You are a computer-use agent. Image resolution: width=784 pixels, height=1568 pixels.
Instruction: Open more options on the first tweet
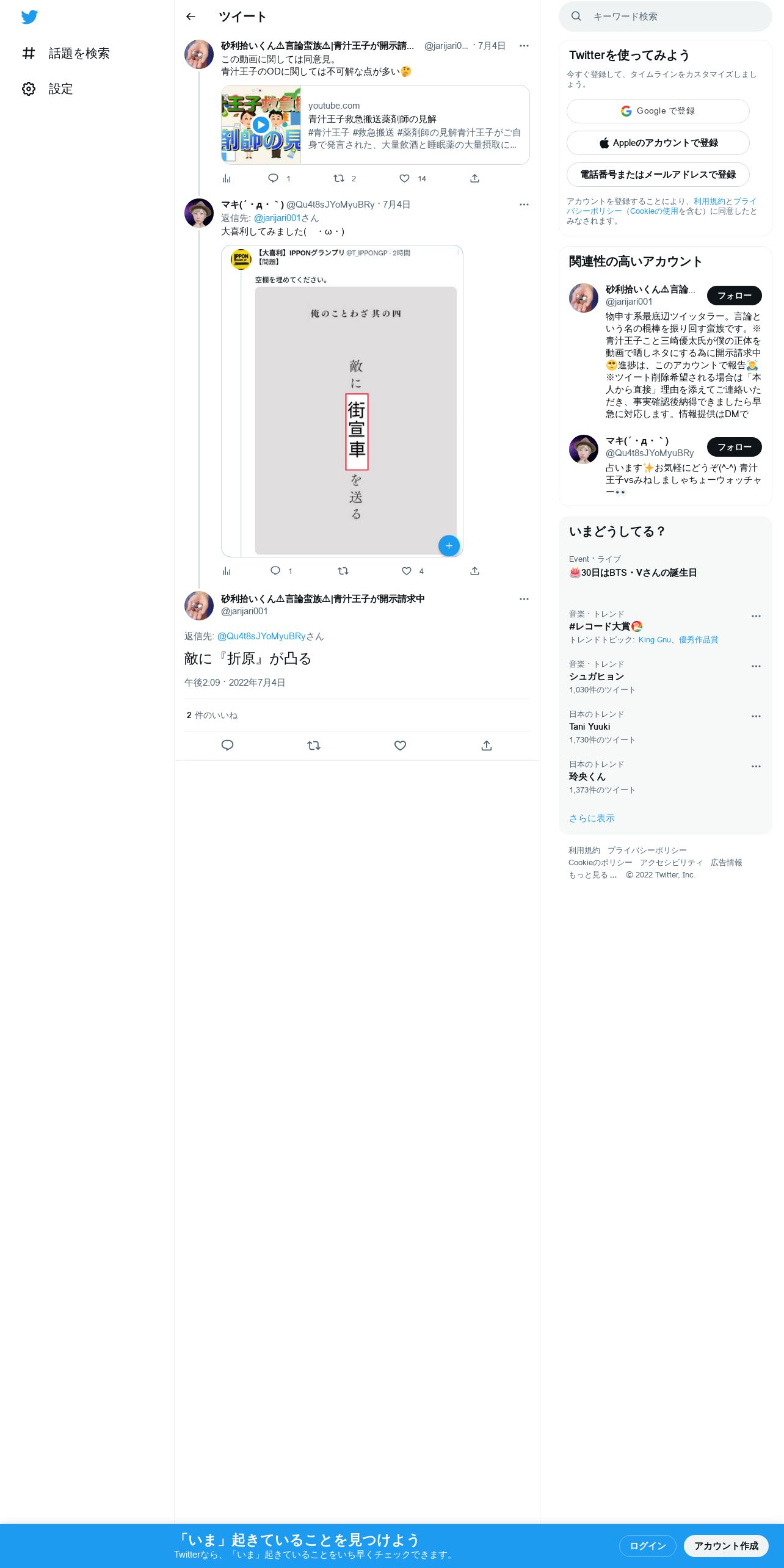(x=524, y=46)
